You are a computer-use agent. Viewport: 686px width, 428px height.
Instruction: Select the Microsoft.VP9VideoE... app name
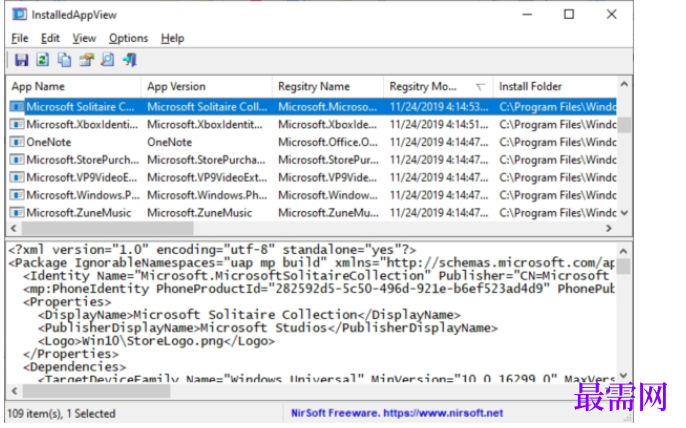pos(81,177)
